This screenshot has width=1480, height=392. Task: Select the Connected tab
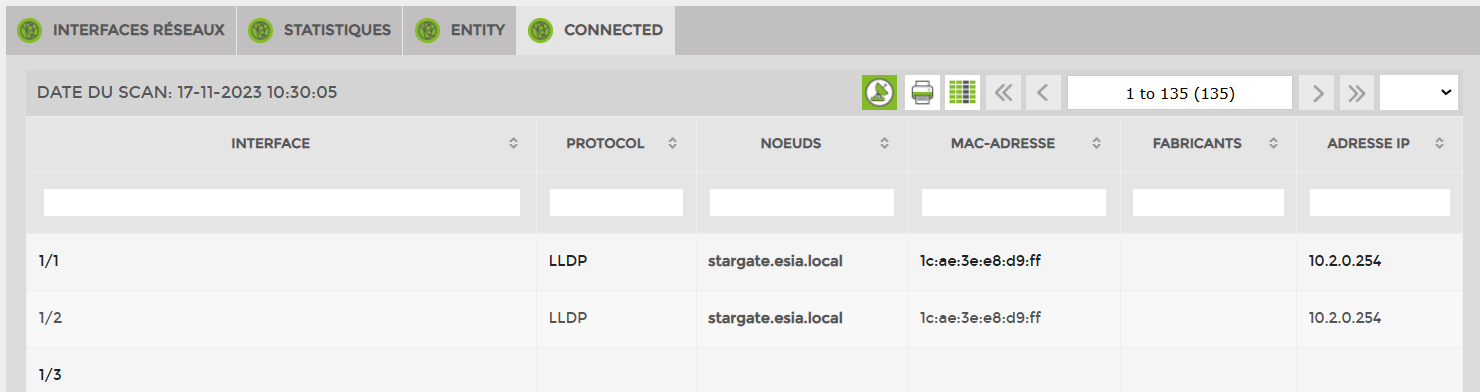[596, 30]
